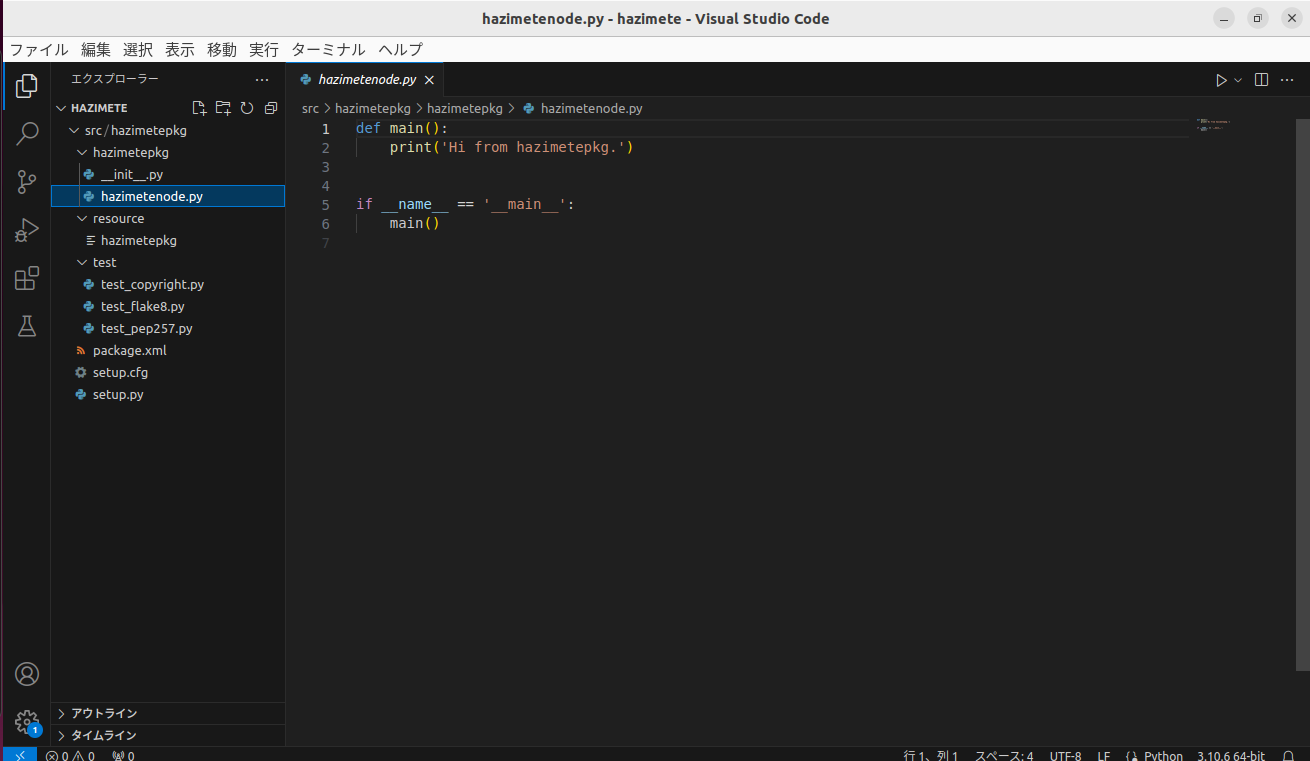The image size is (1310, 761).
Task: Open the Source Control view
Action: click(27, 182)
